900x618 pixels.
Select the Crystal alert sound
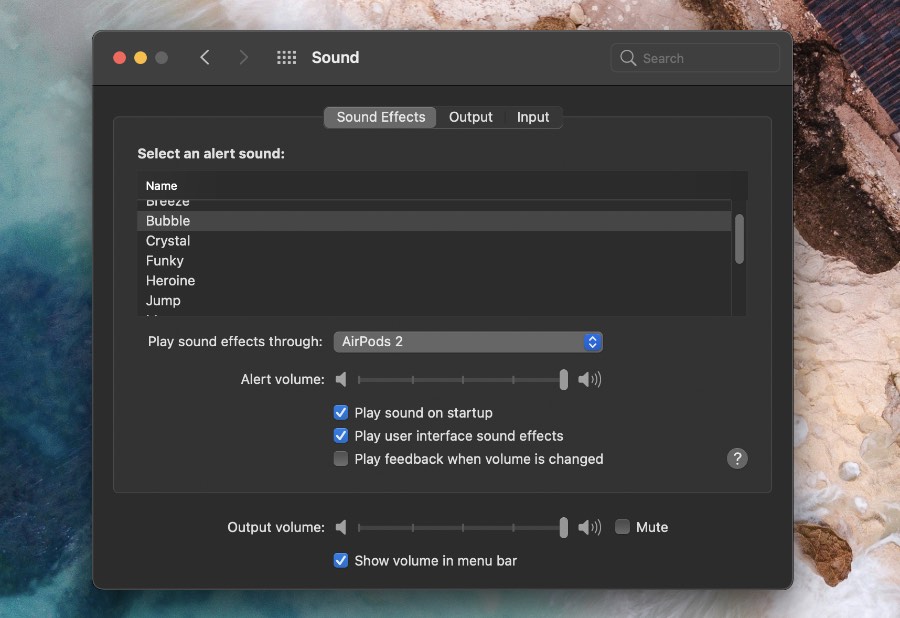click(434, 241)
